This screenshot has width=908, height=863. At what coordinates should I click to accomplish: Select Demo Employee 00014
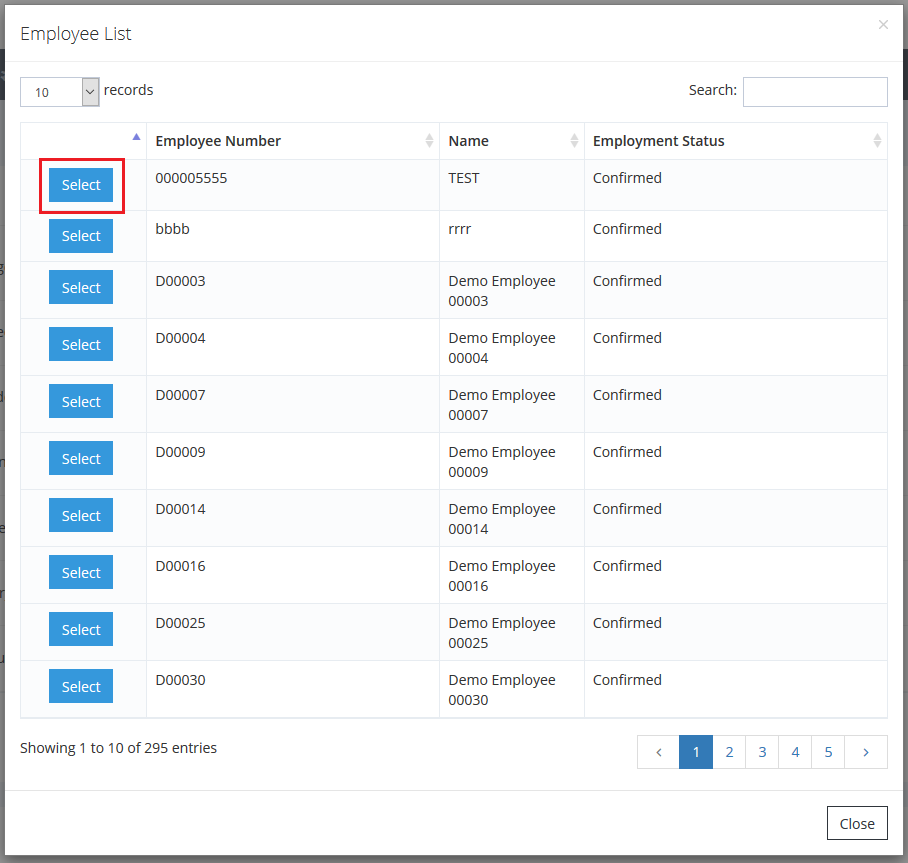[81, 516]
